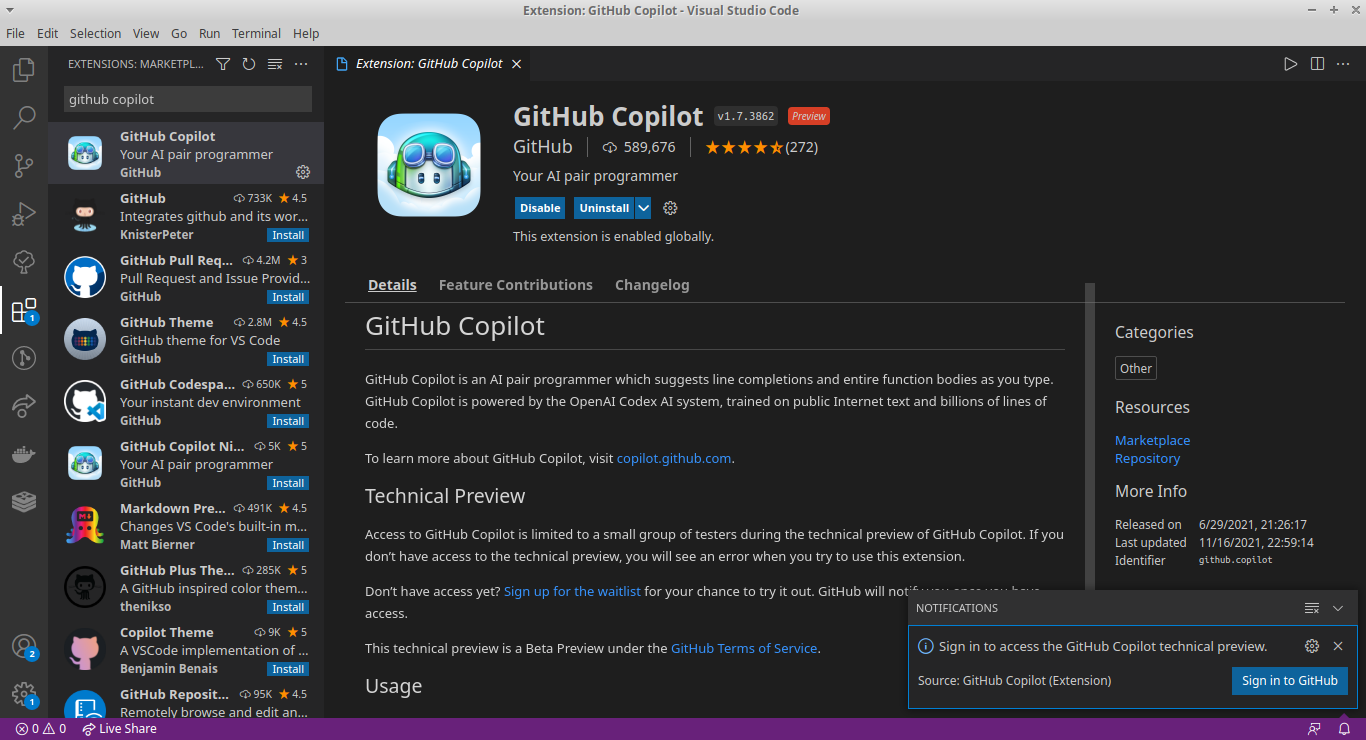
Task: Click the extension search input field
Action: click(188, 99)
